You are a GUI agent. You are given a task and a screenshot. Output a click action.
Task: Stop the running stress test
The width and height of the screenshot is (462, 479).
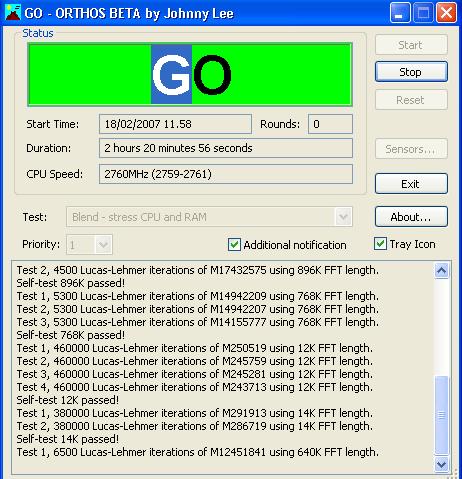[x=411, y=72]
